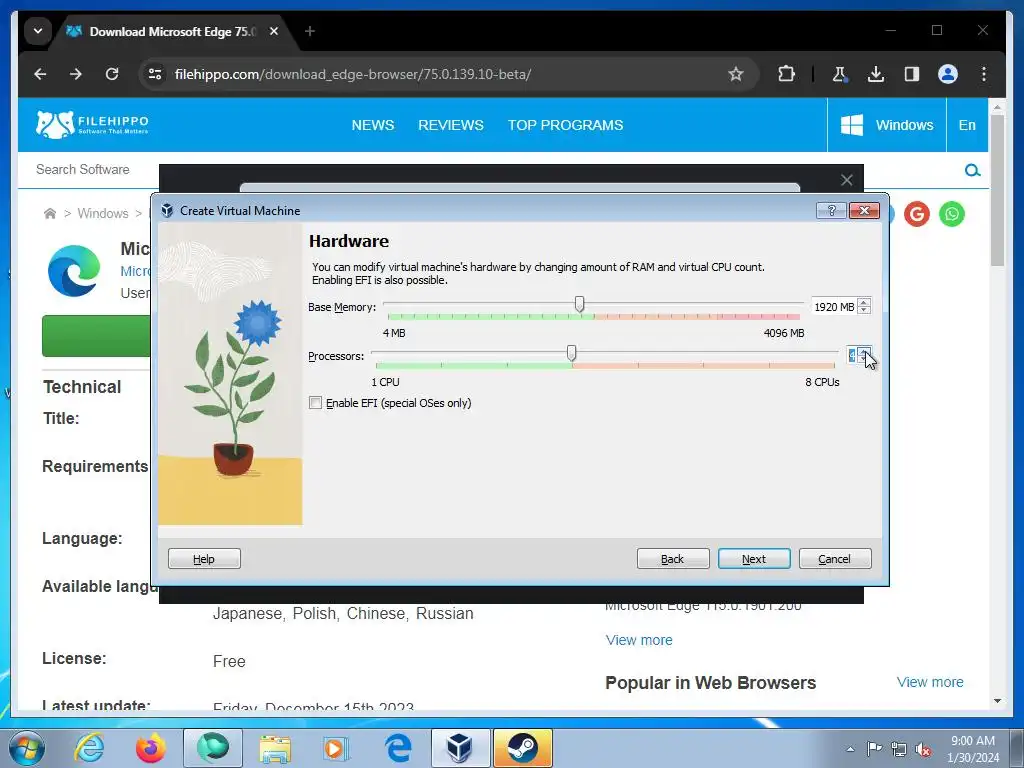The width and height of the screenshot is (1024, 768).
Task: Open Internet Explorer from taskbar
Action: pos(89,748)
